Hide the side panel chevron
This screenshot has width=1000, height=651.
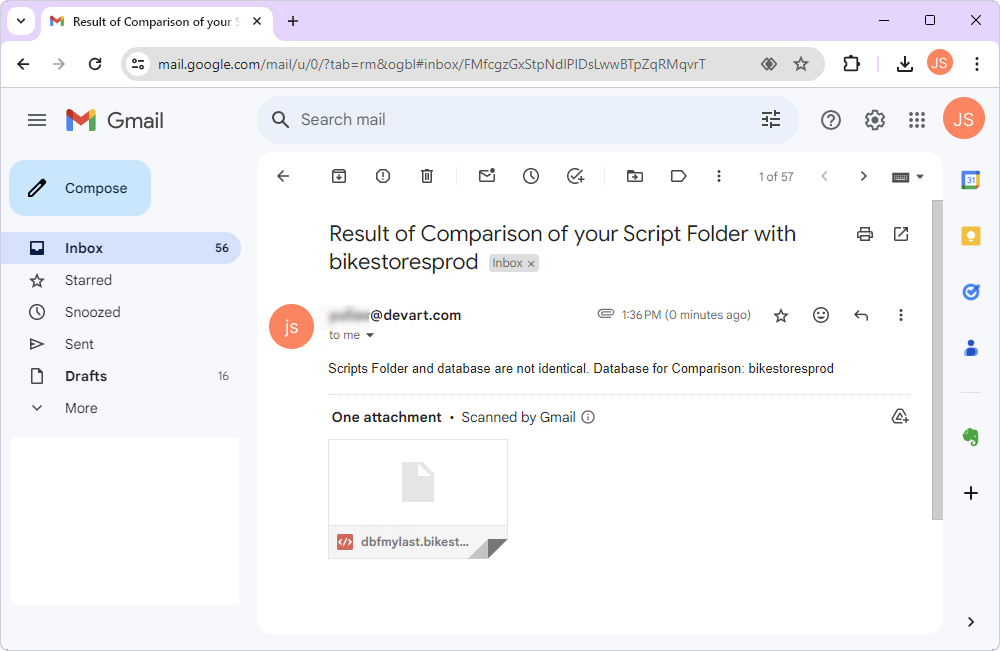coord(971,622)
